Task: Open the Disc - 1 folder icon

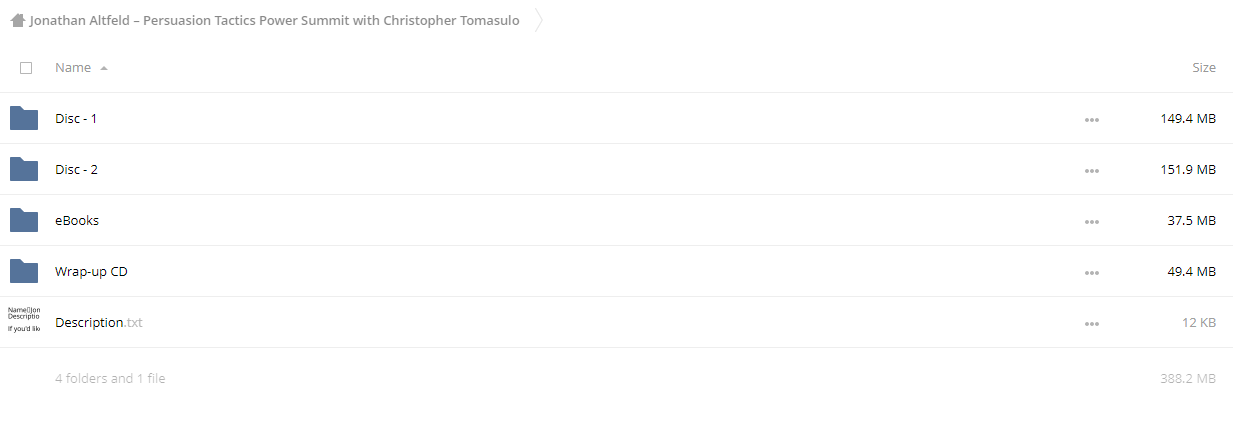Action: pyautogui.click(x=24, y=118)
